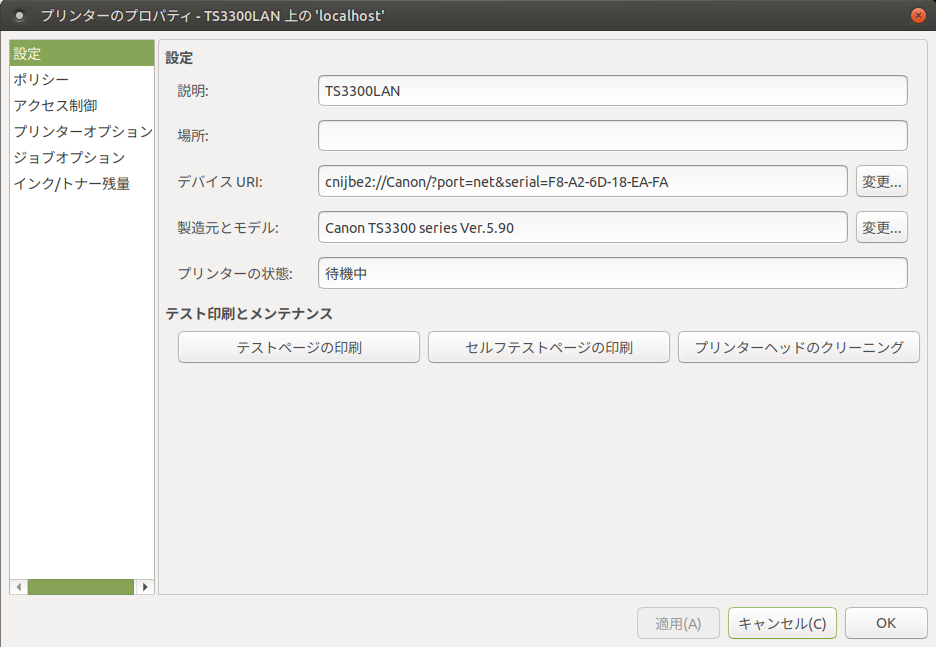
Task: Click the empty 場所 field
Action: 612,135
